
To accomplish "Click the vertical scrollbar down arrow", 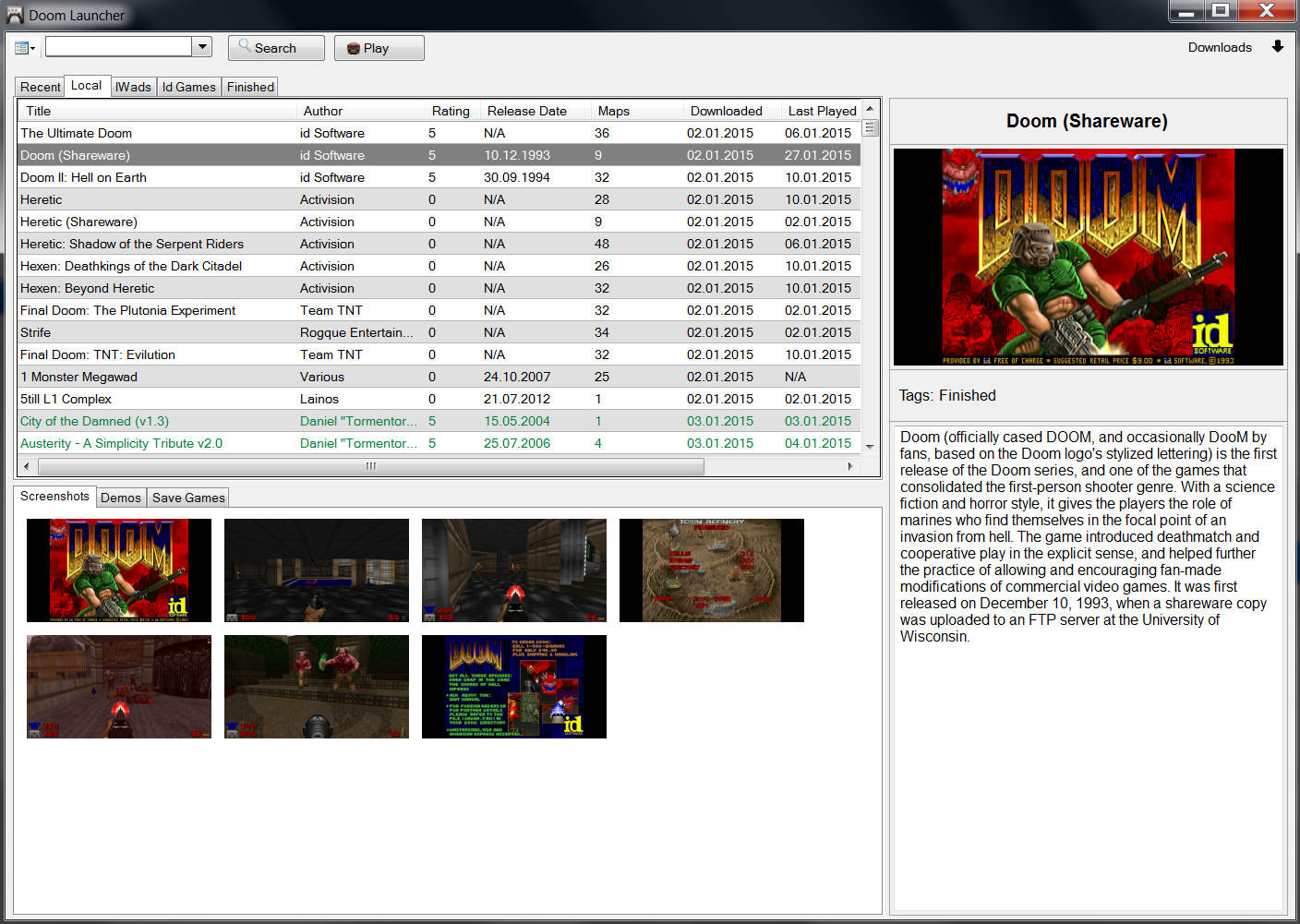I will click(x=870, y=447).
